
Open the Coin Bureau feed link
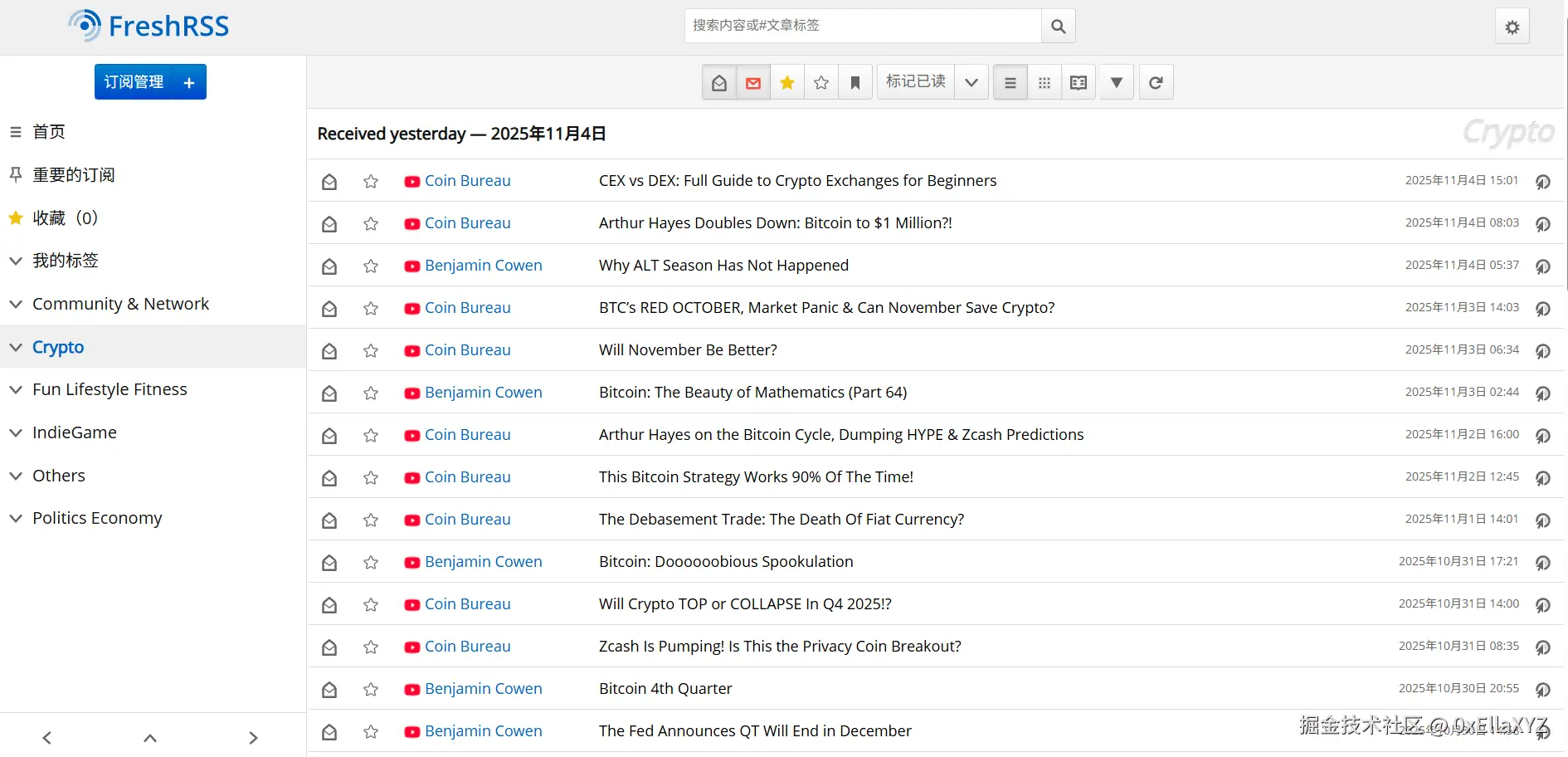[467, 180]
